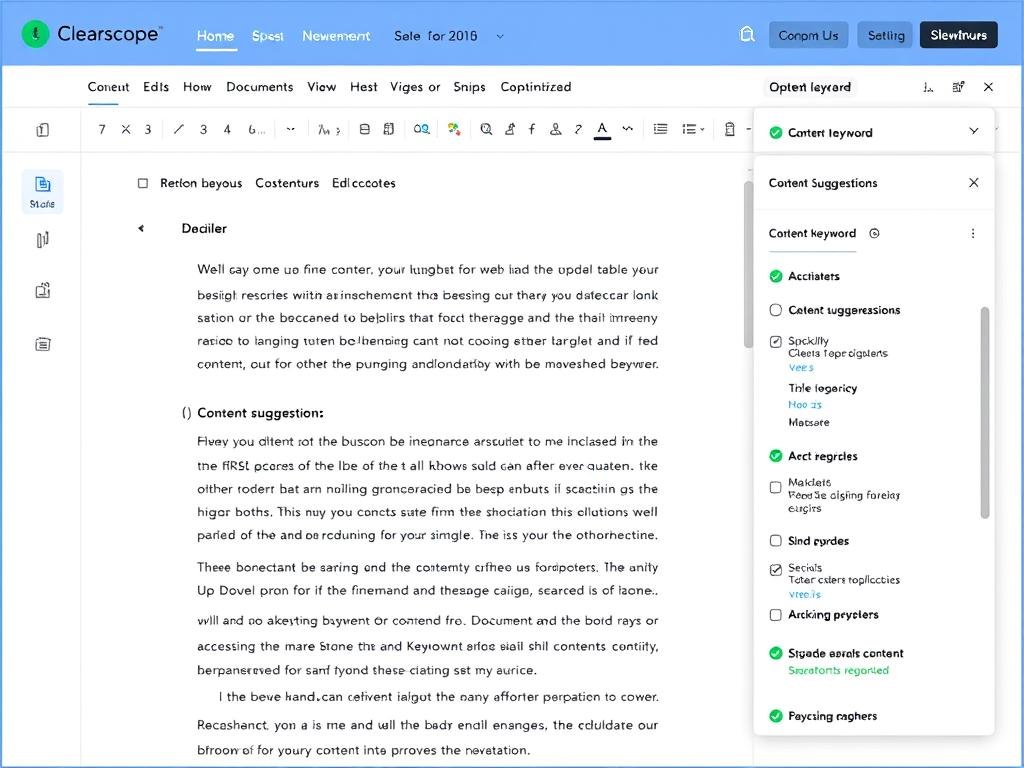Screen dimensions: 1024x768
Task: Open the Stats panel in left sidebar
Action: [x=42, y=192]
